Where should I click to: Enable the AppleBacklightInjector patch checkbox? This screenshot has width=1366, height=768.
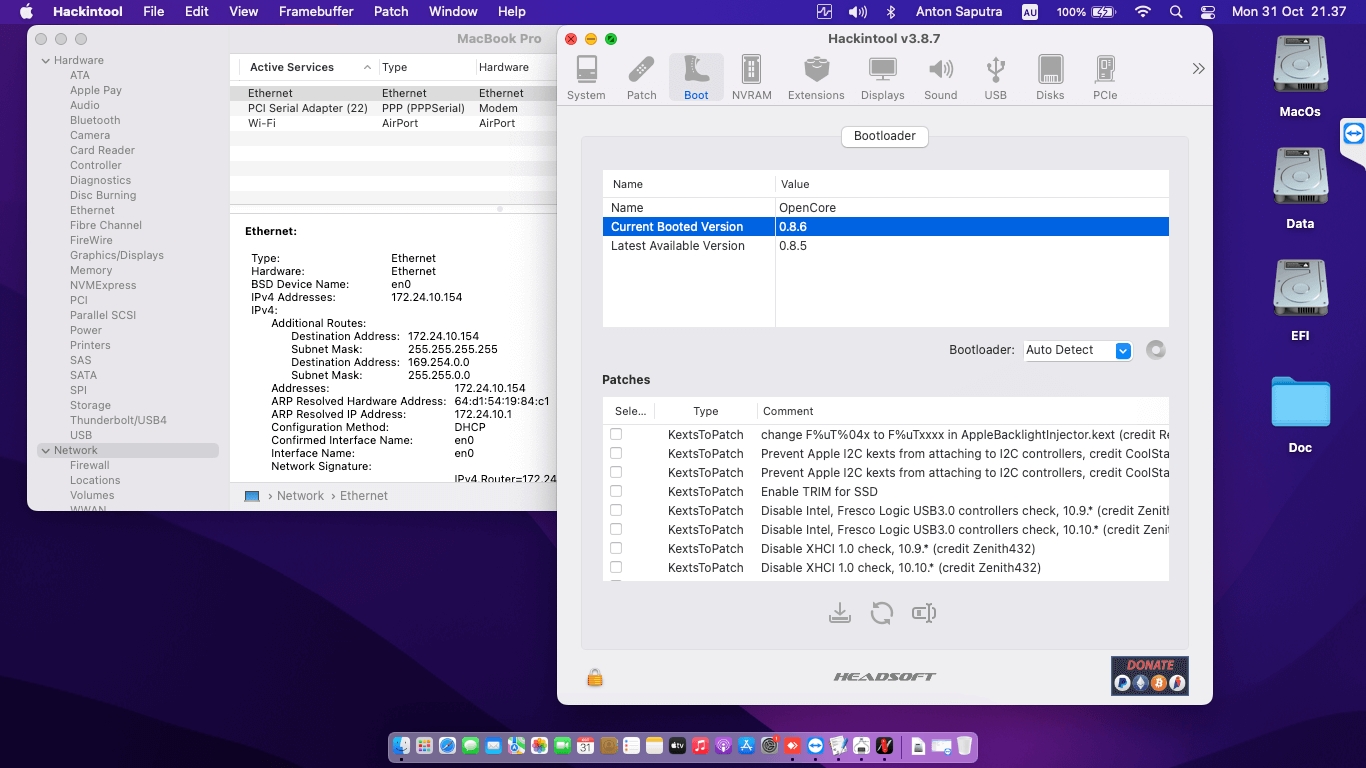tap(616, 434)
